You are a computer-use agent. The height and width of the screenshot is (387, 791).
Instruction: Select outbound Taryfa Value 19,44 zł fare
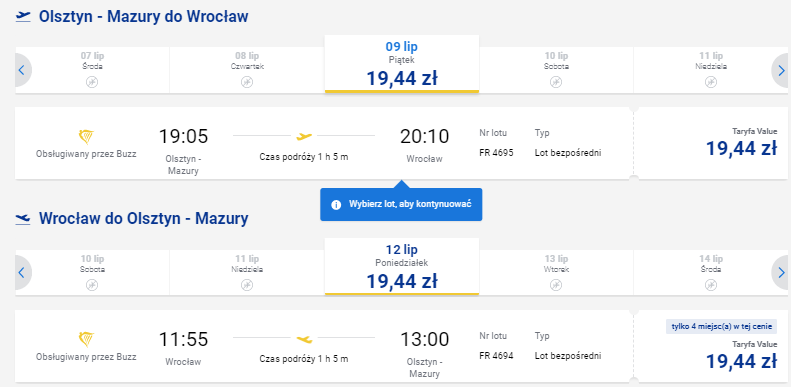pos(710,143)
